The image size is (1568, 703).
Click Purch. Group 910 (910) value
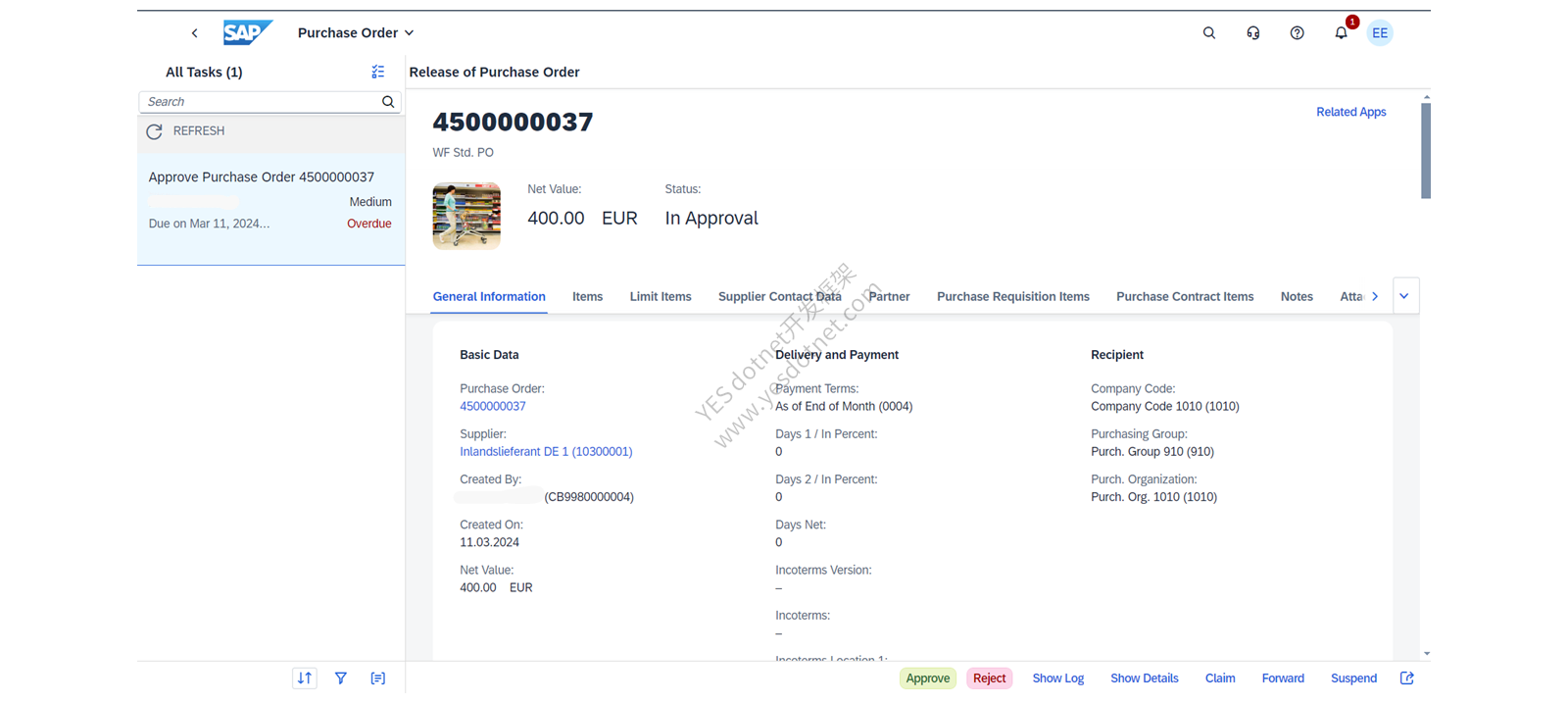1152,452
